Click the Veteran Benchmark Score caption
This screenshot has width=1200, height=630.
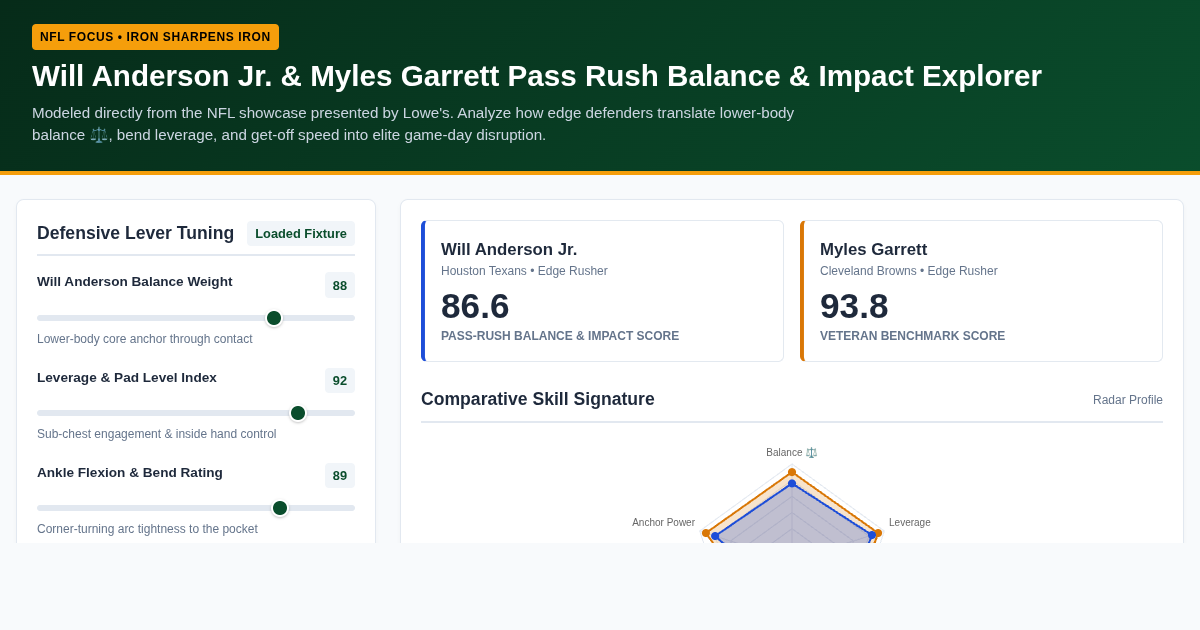tap(912, 336)
